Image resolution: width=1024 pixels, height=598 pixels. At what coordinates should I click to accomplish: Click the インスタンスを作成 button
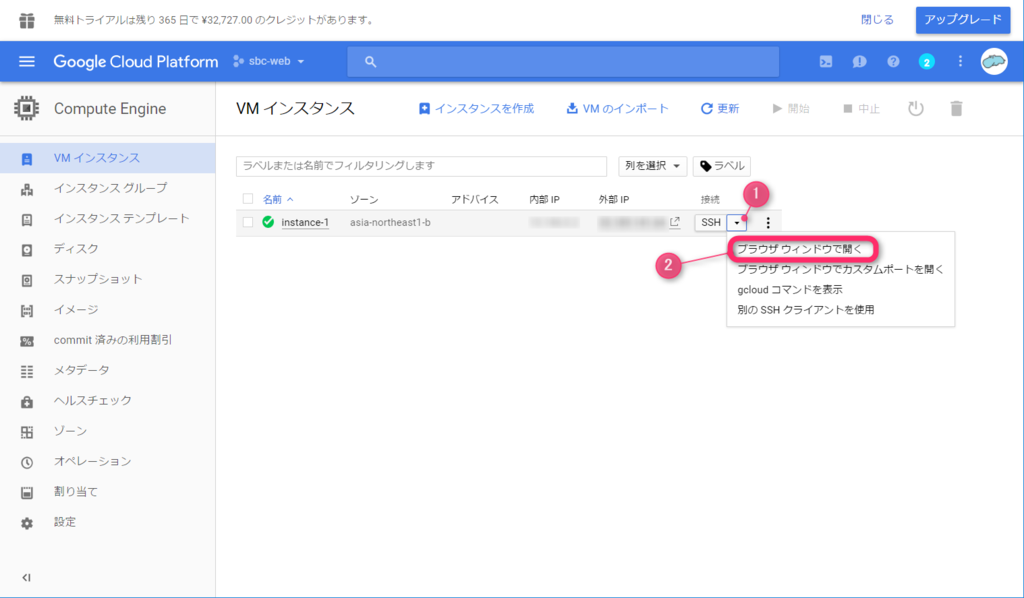[476, 108]
